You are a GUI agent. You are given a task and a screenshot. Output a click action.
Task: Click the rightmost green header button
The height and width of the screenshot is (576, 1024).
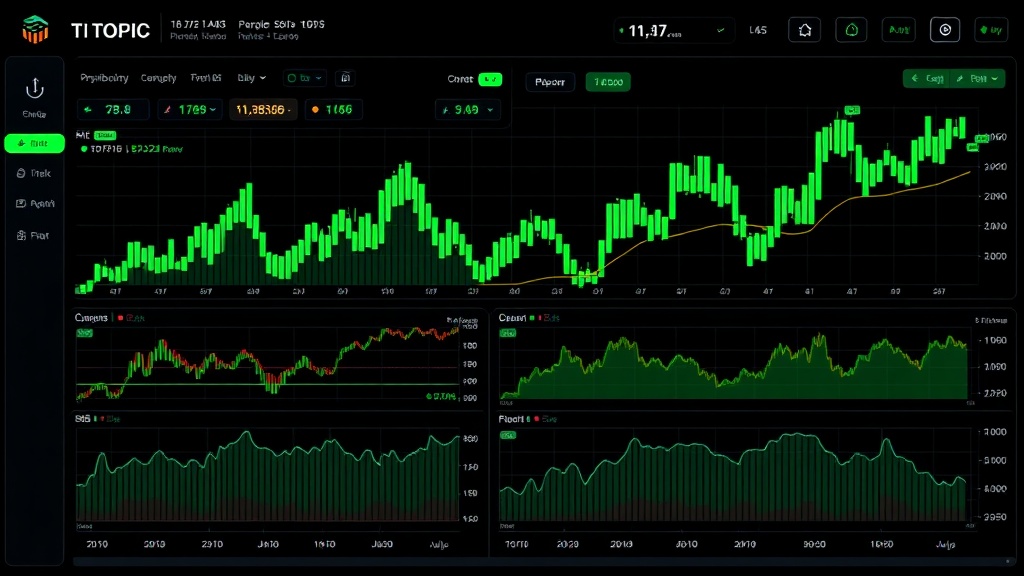991,30
